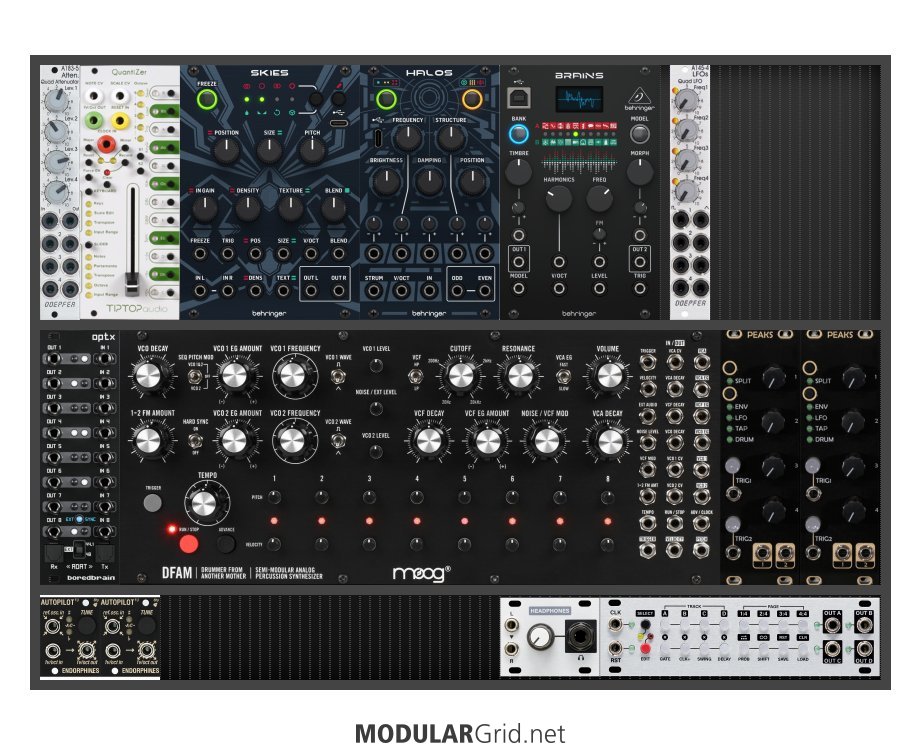
Task: Click the waveform display on Brains
Action: click(x=579, y=99)
